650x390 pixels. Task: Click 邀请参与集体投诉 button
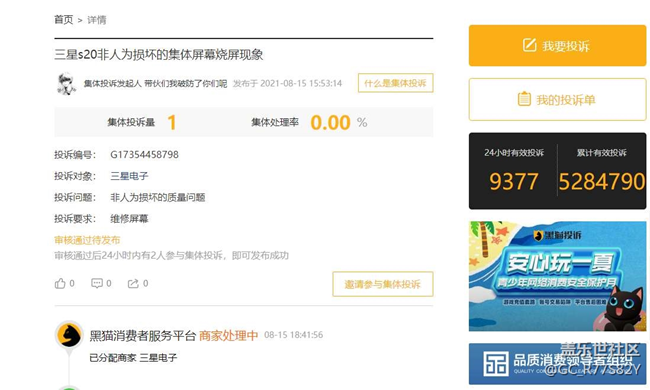pyautogui.click(x=383, y=284)
